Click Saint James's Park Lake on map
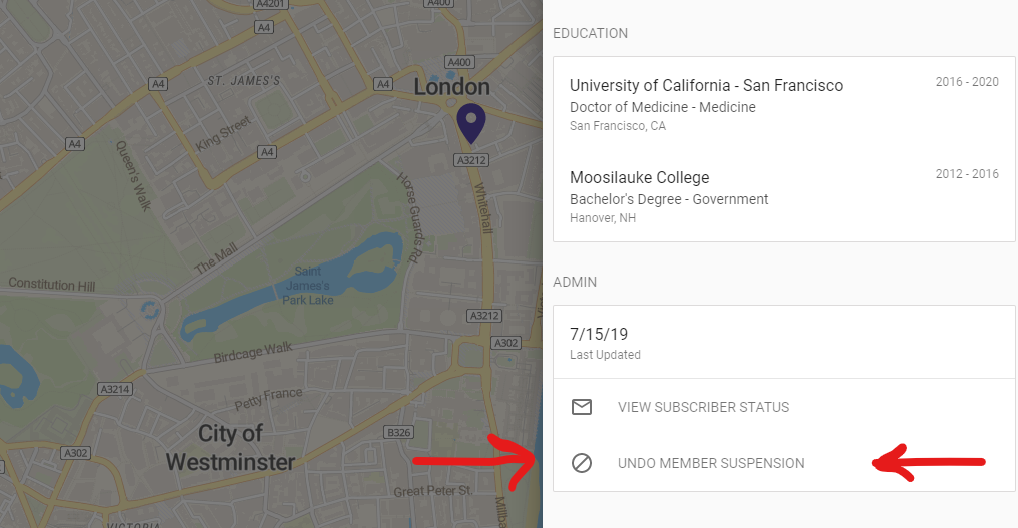Screen dimensions: 1018x528 (308, 286)
